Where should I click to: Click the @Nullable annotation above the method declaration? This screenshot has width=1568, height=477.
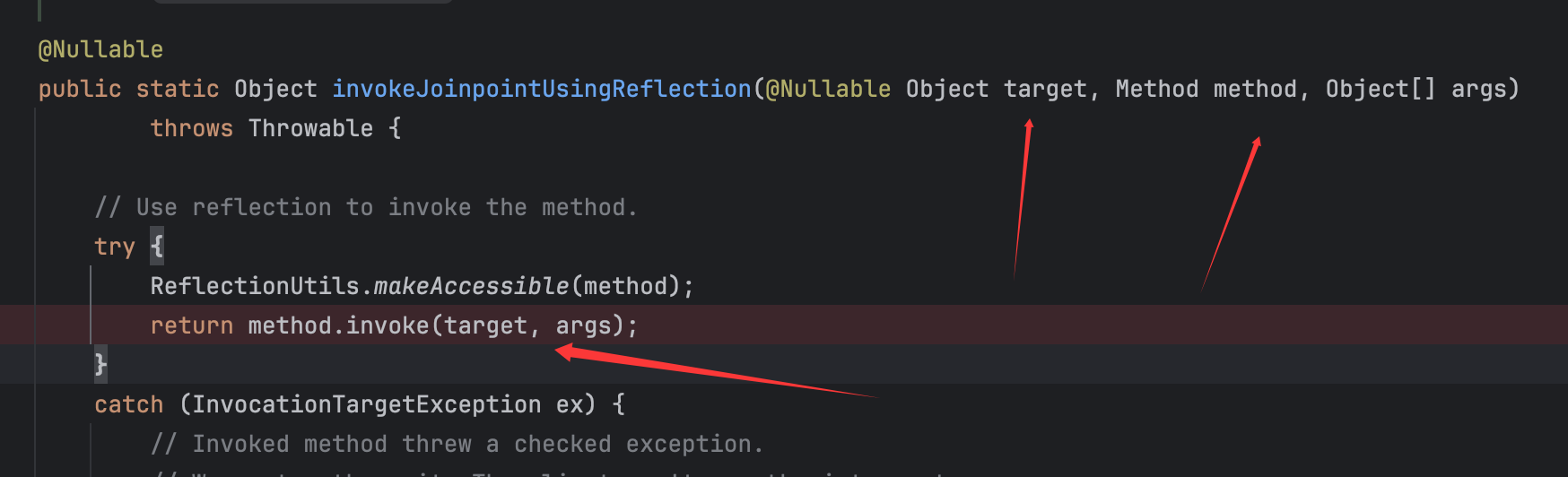point(100,49)
